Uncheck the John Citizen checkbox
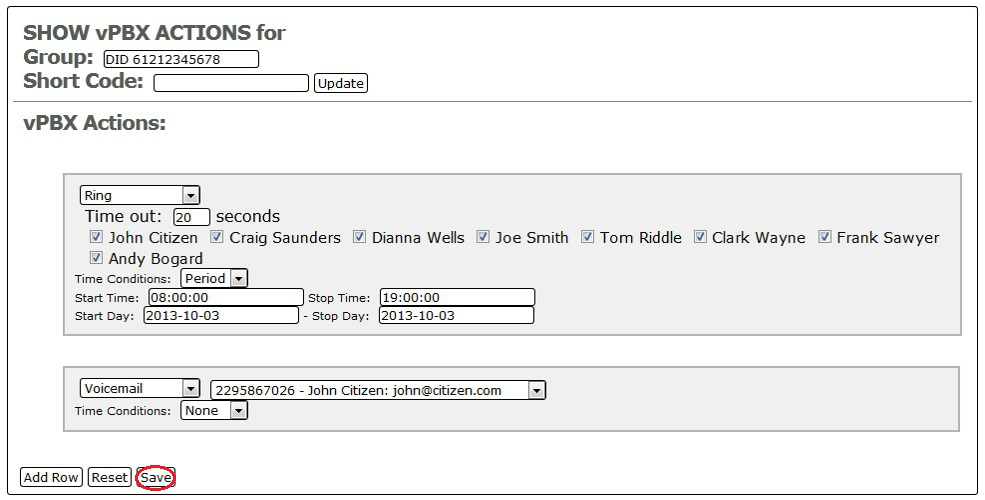Screen dimensions: 985x500 [x=96, y=238]
